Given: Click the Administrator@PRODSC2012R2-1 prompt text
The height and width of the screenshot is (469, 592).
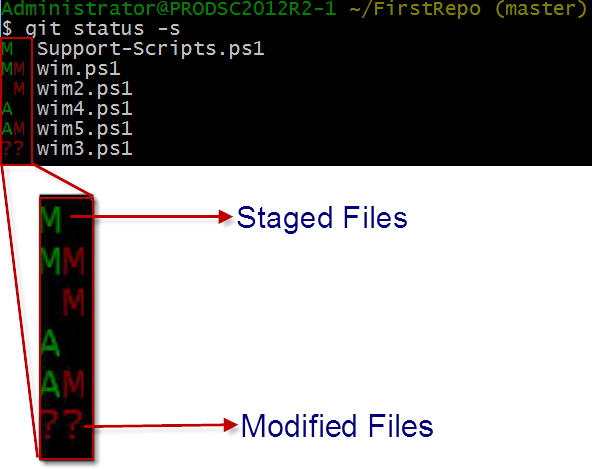Looking at the screenshot, I should pyautogui.click(x=169, y=8).
